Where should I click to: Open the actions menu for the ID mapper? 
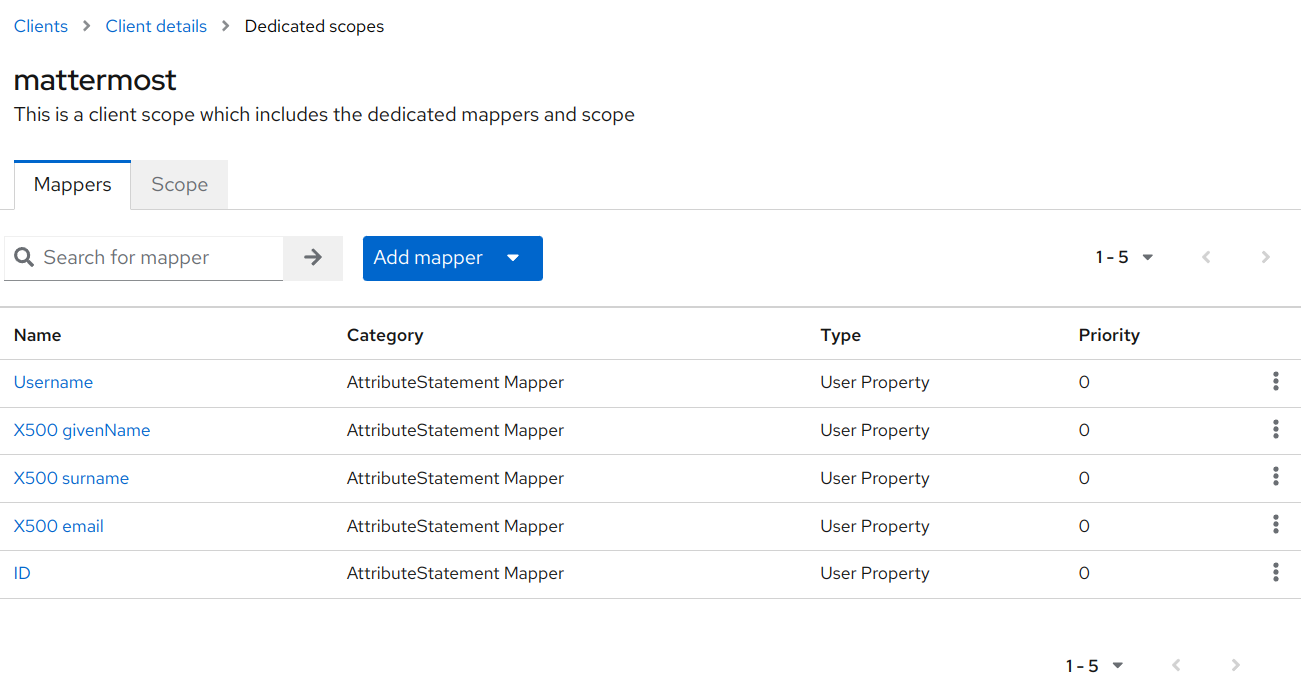tap(1276, 572)
